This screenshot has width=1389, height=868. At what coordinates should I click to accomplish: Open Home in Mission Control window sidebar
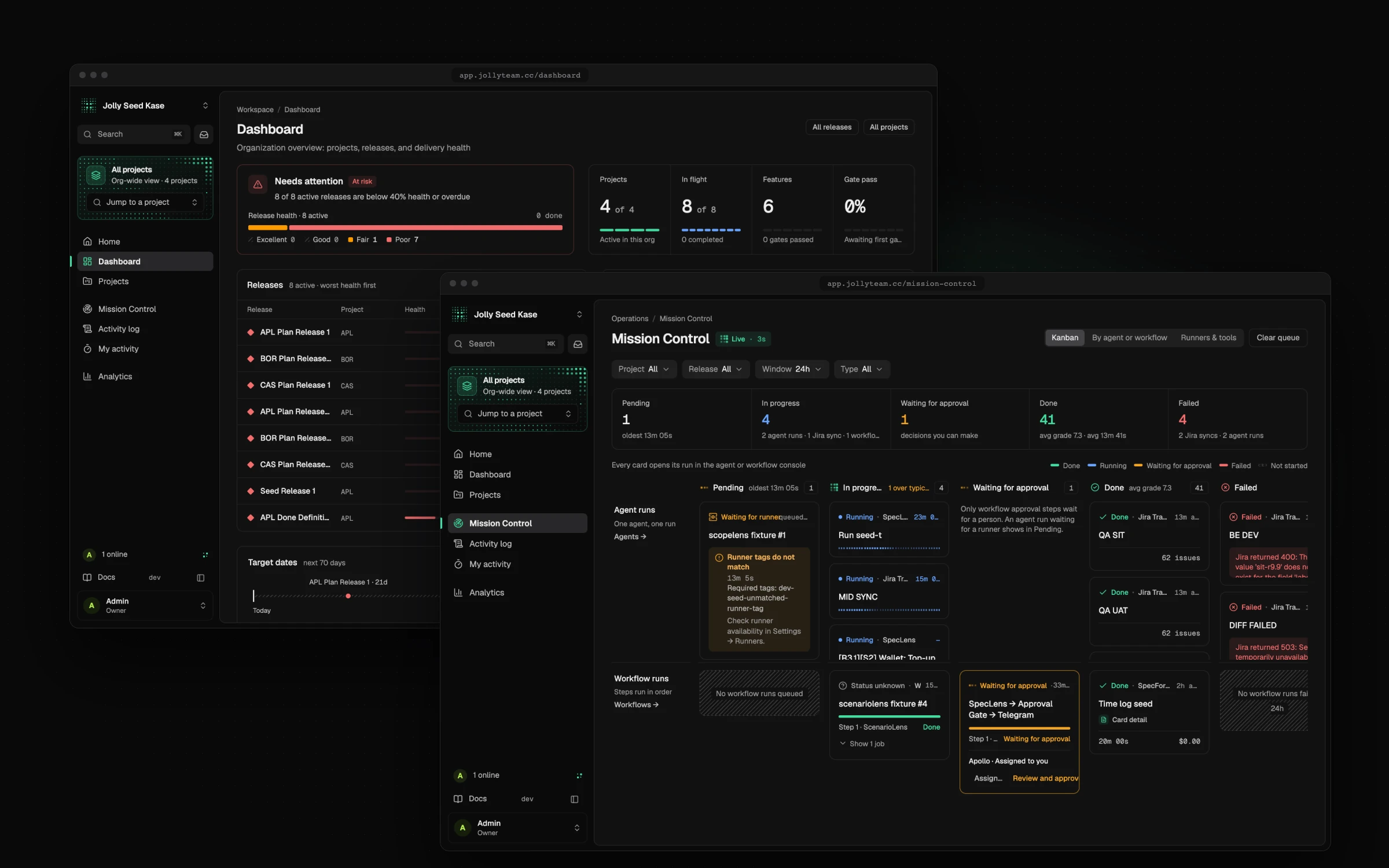click(x=517, y=454)
